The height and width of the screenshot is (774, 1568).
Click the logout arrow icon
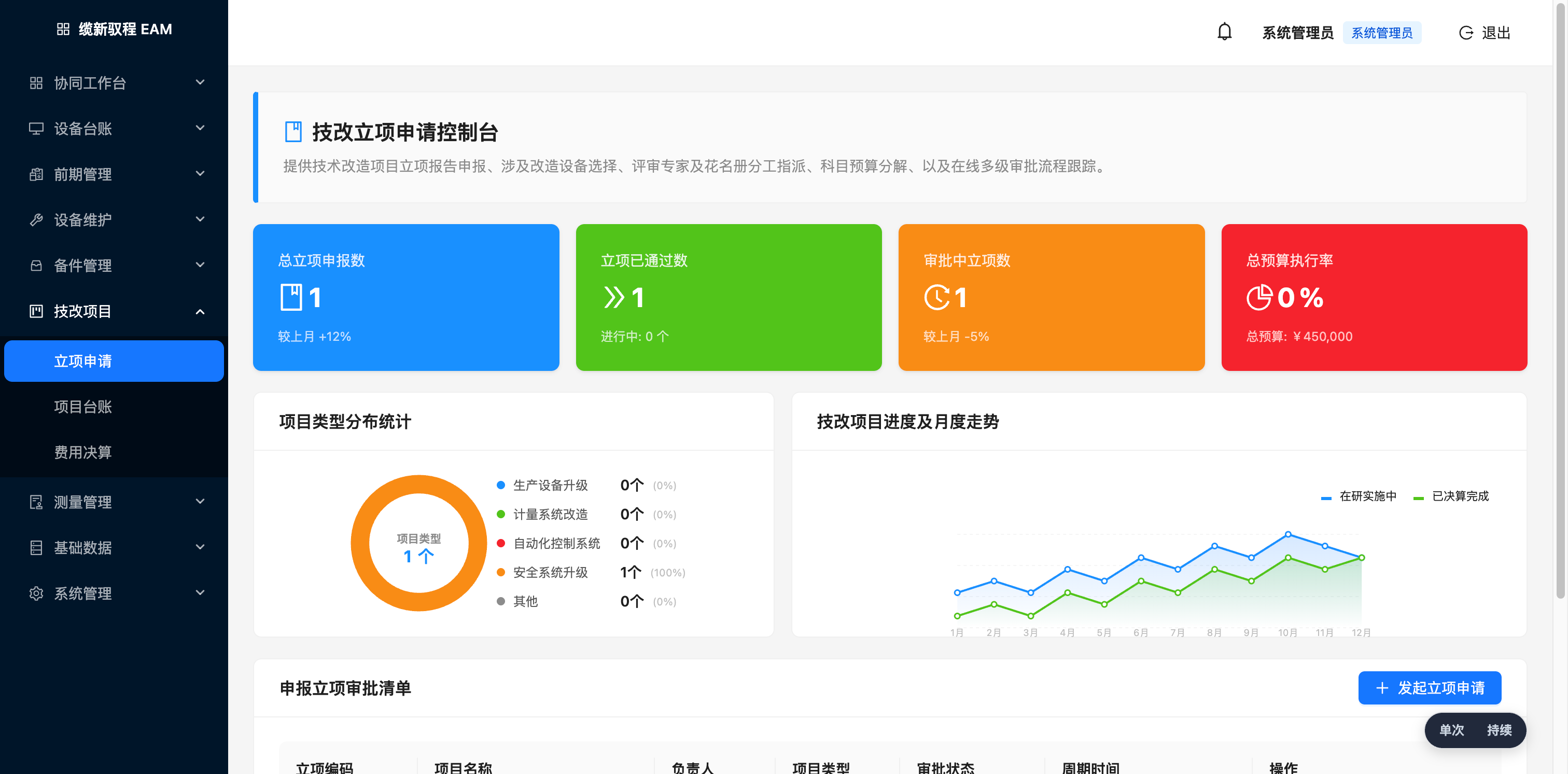pos(1466,33)
